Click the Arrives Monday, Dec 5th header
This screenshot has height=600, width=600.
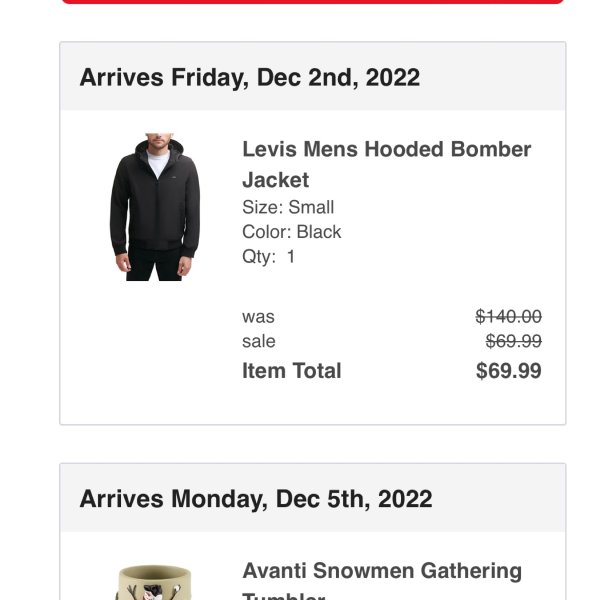coord(256,499)
